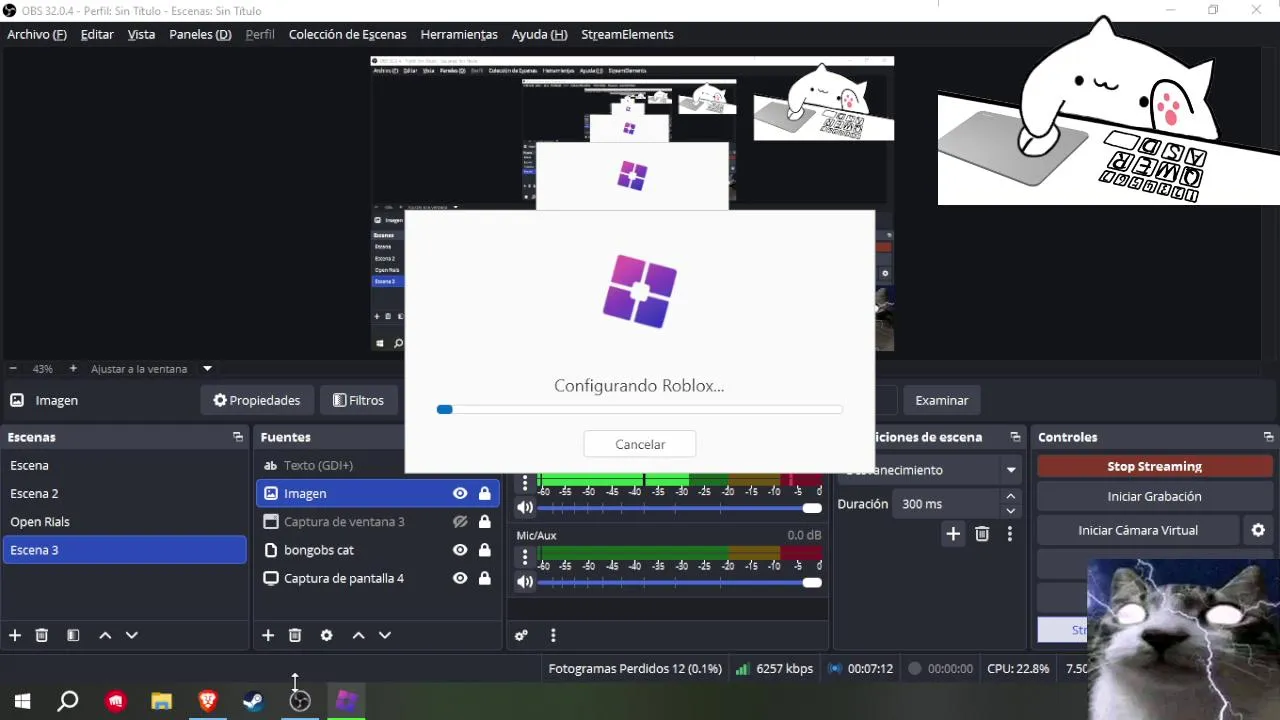Open audio mixer three-dot menu at bottom
This screenshot has height=720, width=1280.
[x=553, y=635]
